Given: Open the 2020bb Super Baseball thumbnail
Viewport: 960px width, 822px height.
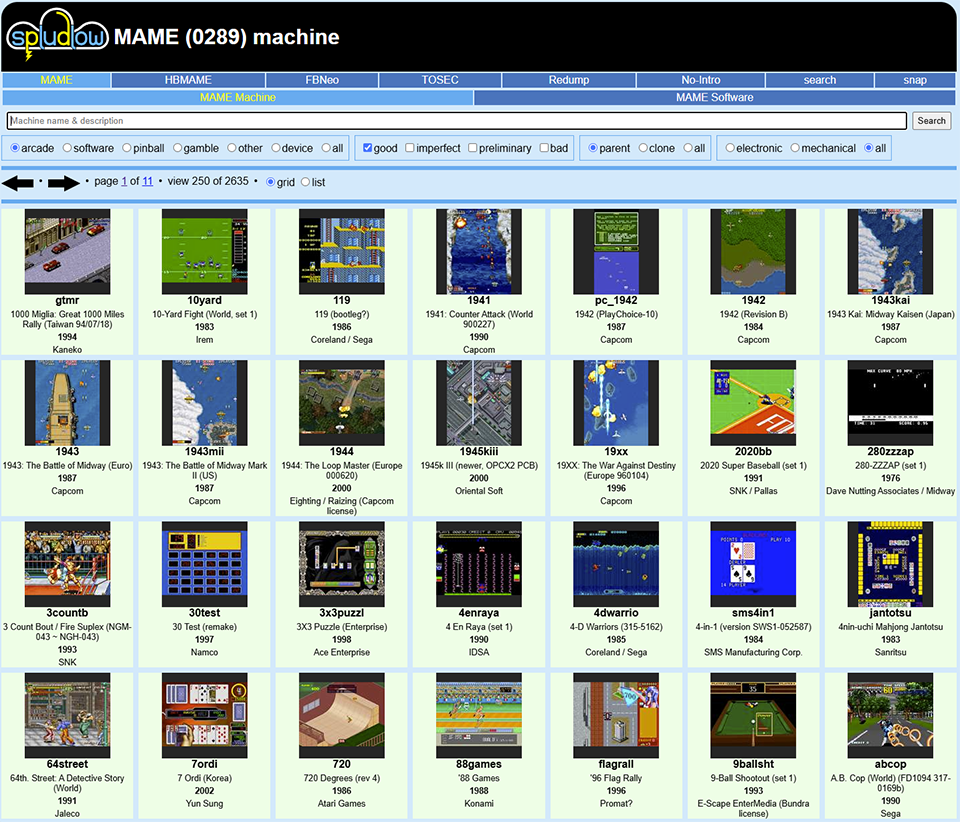Looking at the screenshot, I should tap(753, 403).
